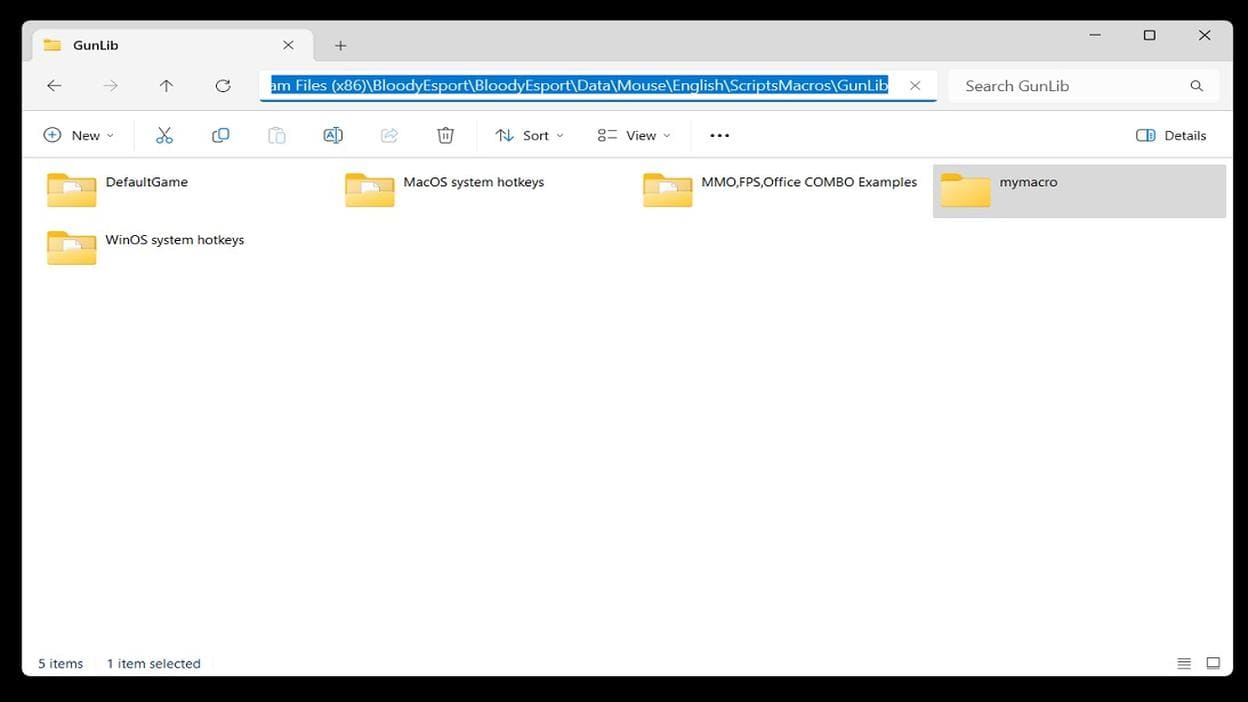
Task: Click the search magnifier icon
Action: (x=1196, y=86)
